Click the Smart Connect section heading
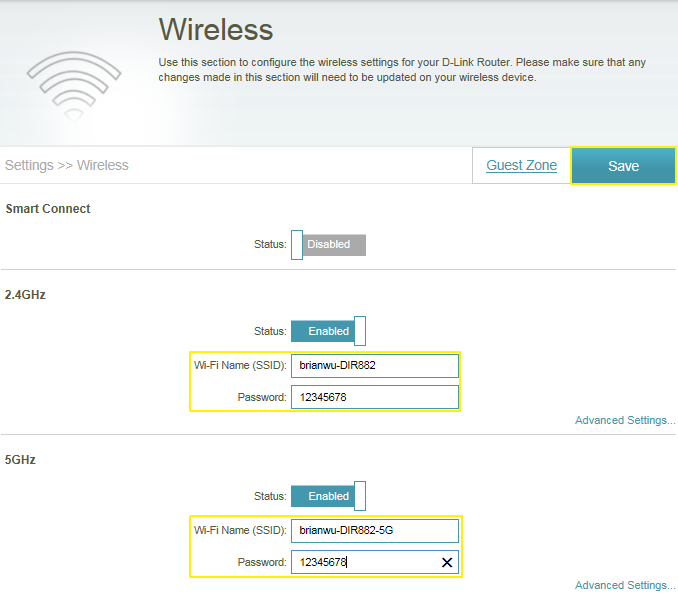Image resolution: width=678 pixels, height=594 pixels. tap(48, 209)
